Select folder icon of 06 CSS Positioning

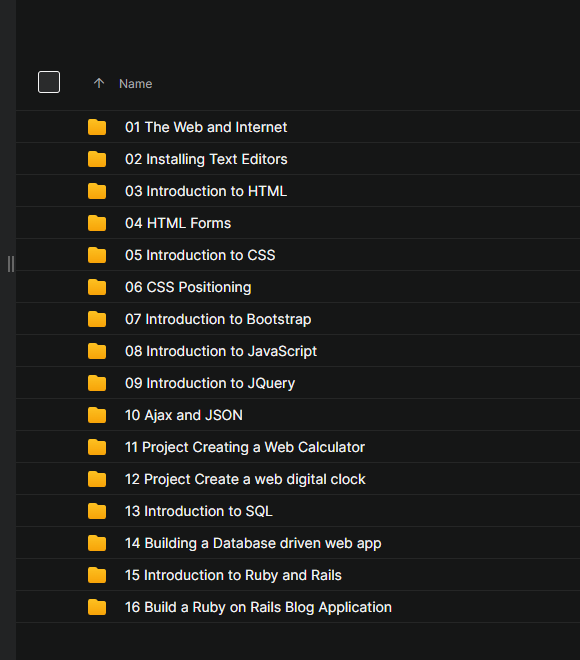97,287
